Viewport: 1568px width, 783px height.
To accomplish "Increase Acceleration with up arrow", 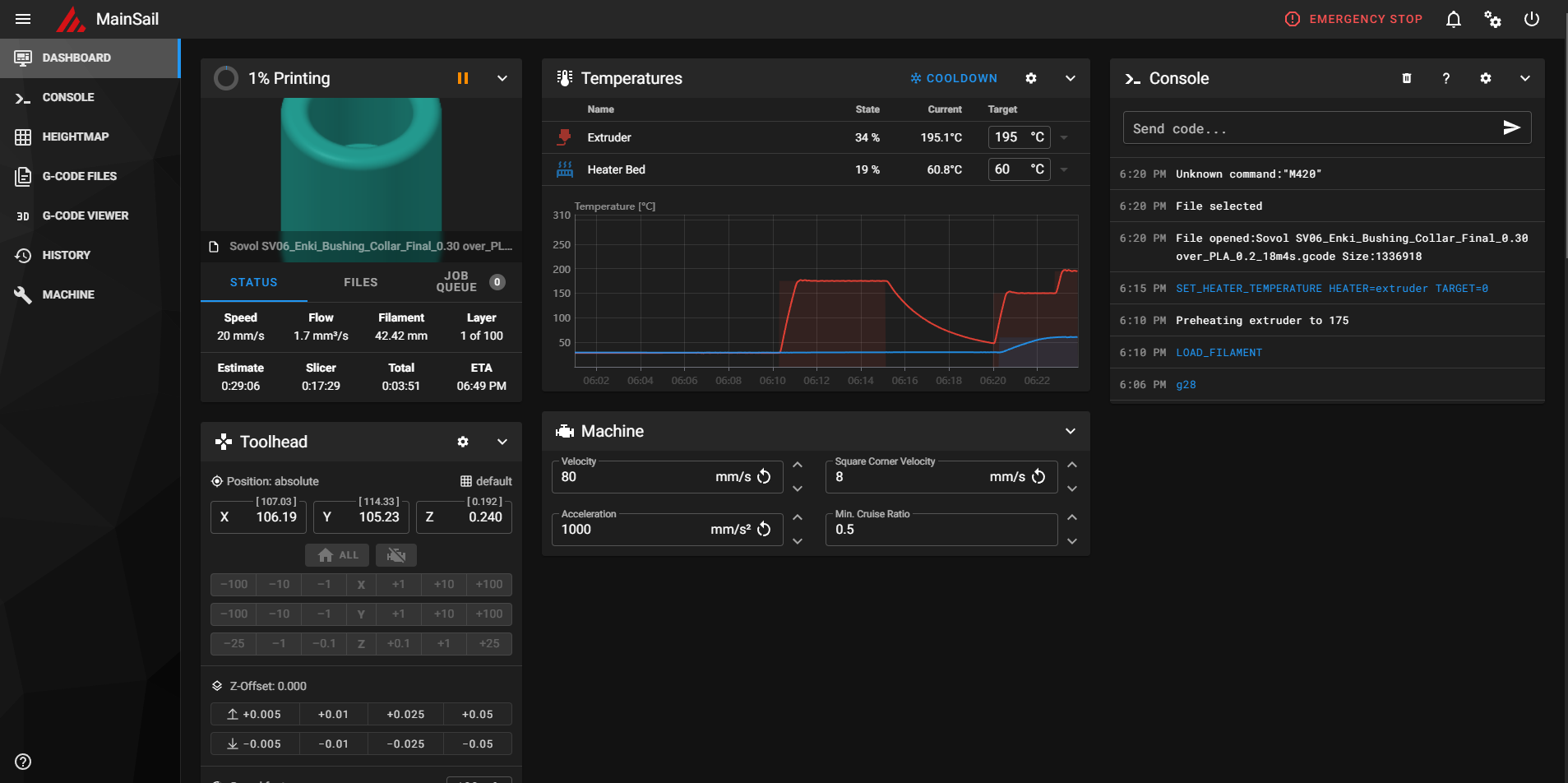I will pos(797,518).
